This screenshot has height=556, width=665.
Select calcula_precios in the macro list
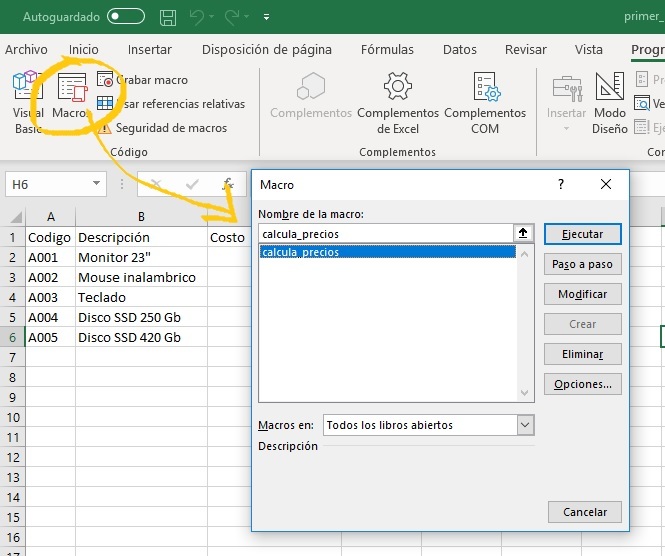(x=300, y=253)
